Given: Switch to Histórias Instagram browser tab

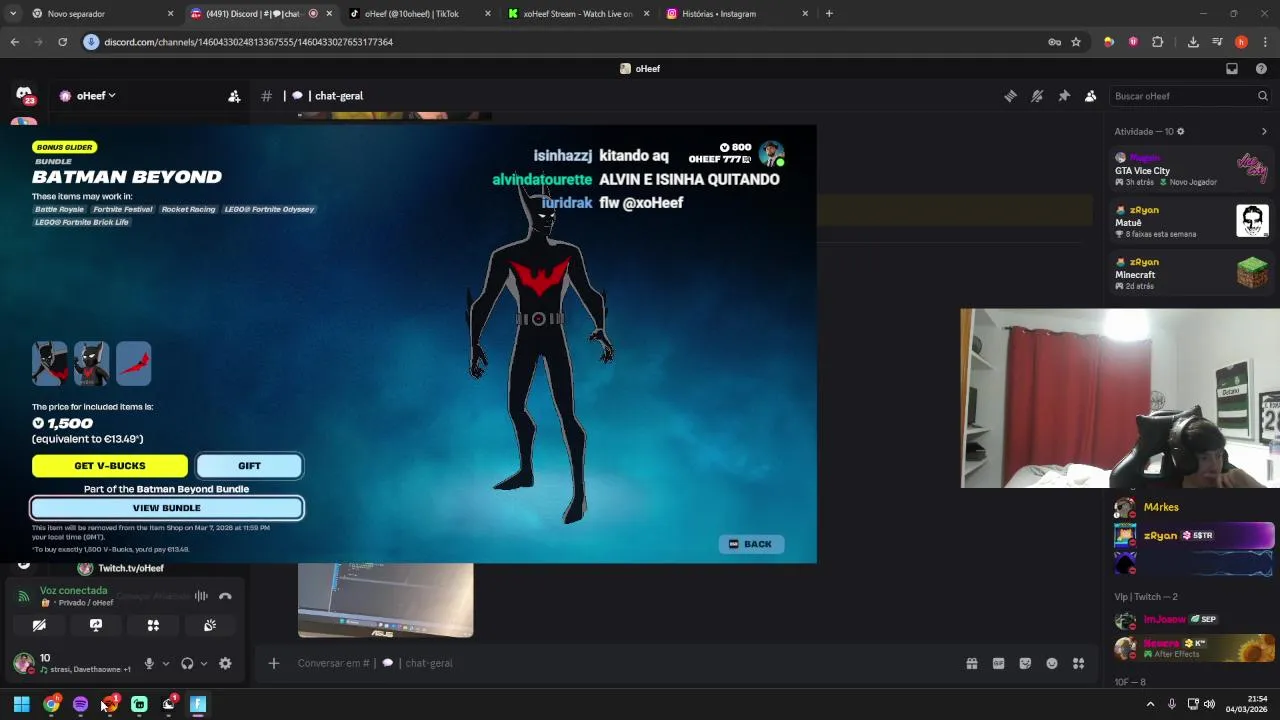Looking at the screenshot, I should pyautogui.click(x=736, y=14).
